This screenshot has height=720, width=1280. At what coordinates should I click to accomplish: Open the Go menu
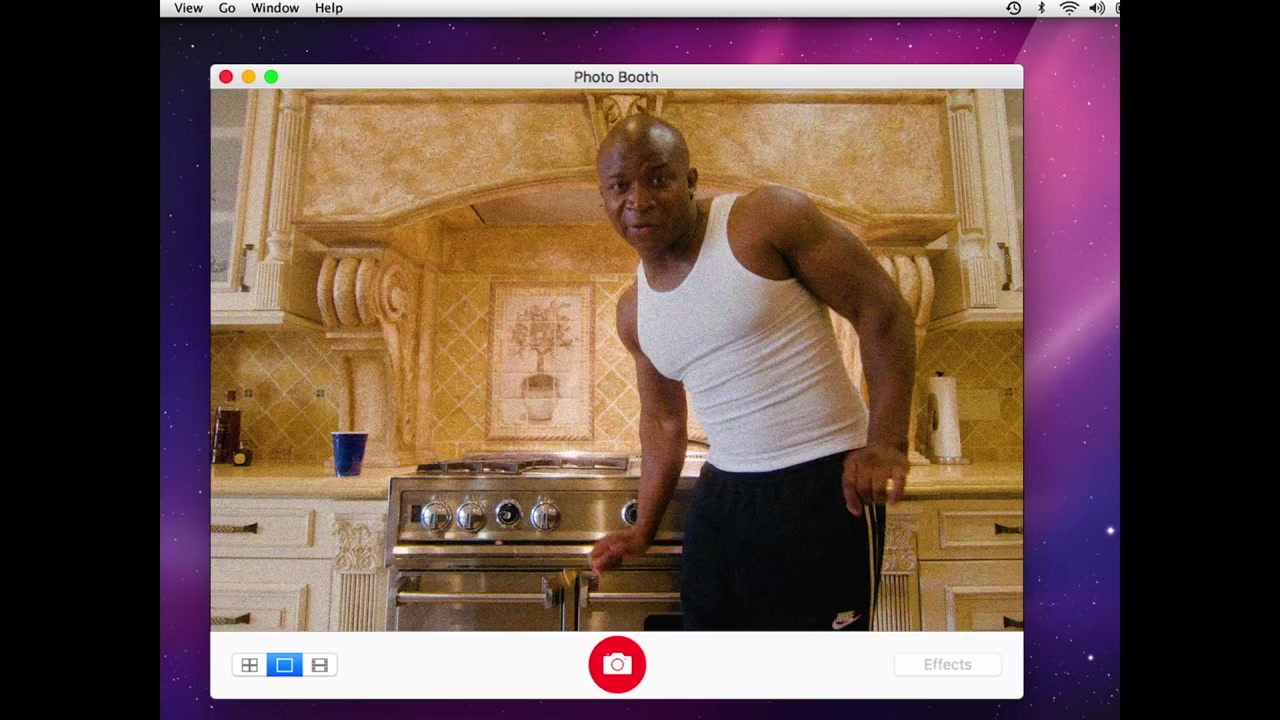coord(227,8)
